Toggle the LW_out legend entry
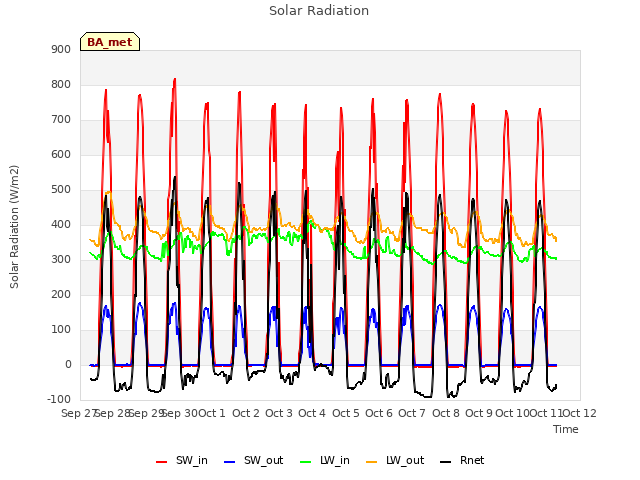 [x=395, y=460]
